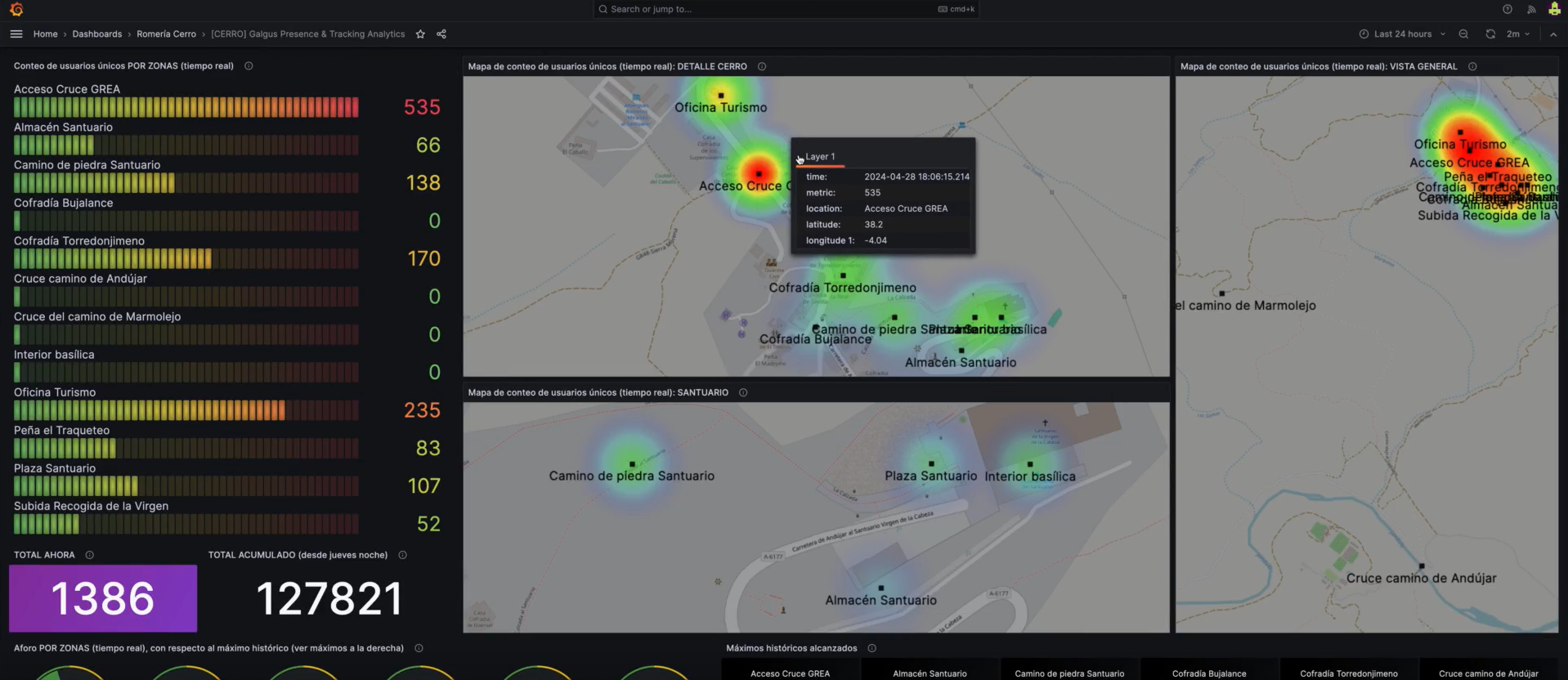Viewport: 1568px width, 680px height.
Task: Open the news RSS feed icon
Action: [1531, 9]
